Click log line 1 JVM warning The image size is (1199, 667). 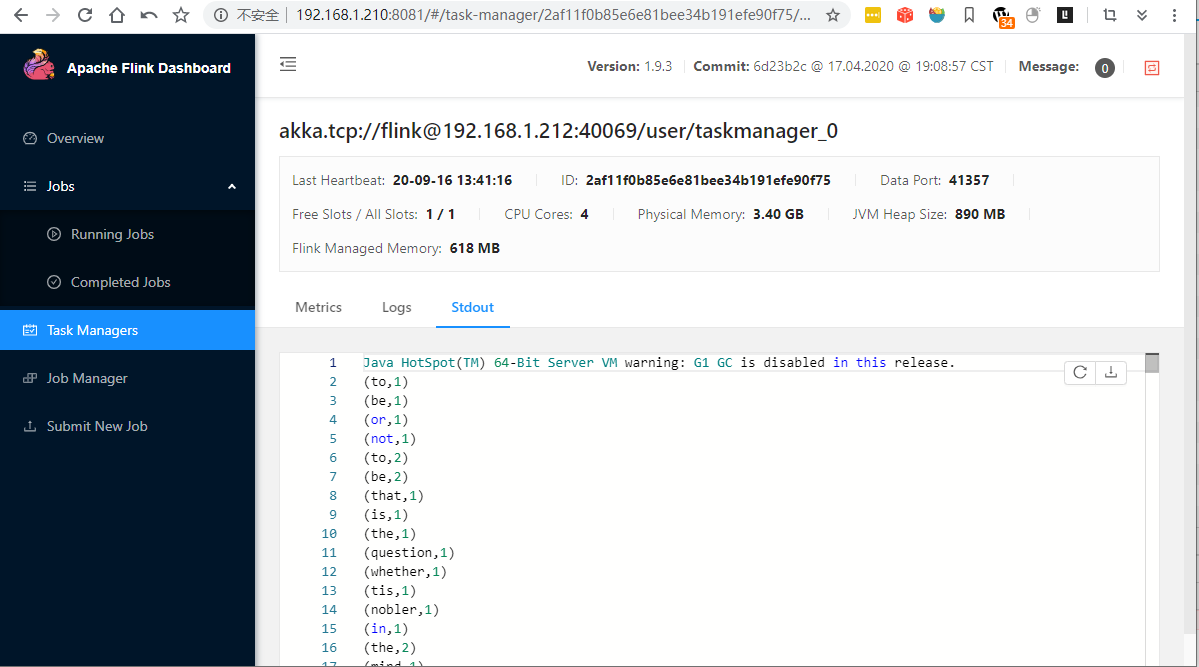(659, 363)
